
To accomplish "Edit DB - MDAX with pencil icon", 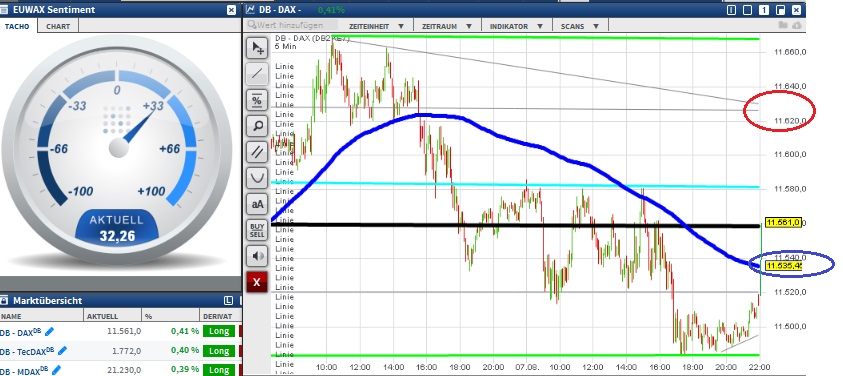I will 56,370.
